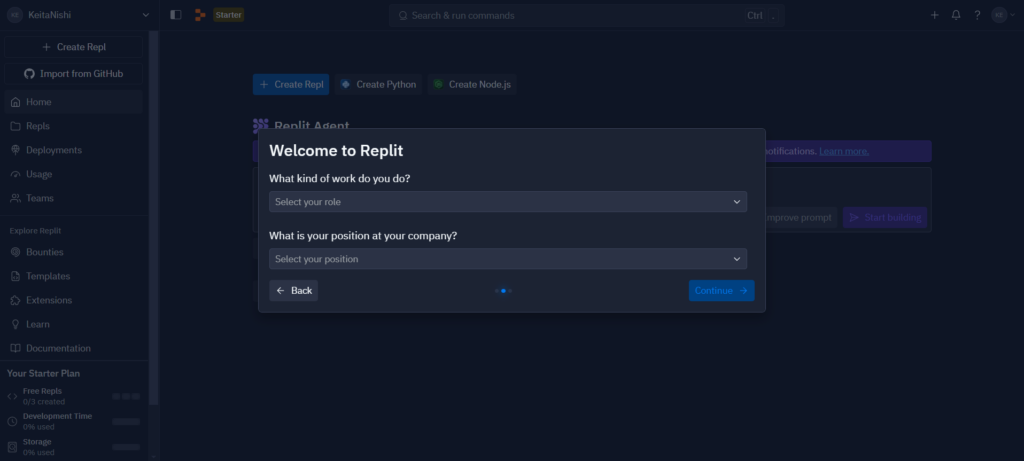Viewport: 1024px width, 461px height.
Task: Follow the Learn more link
Action: (x=844, y=151)
